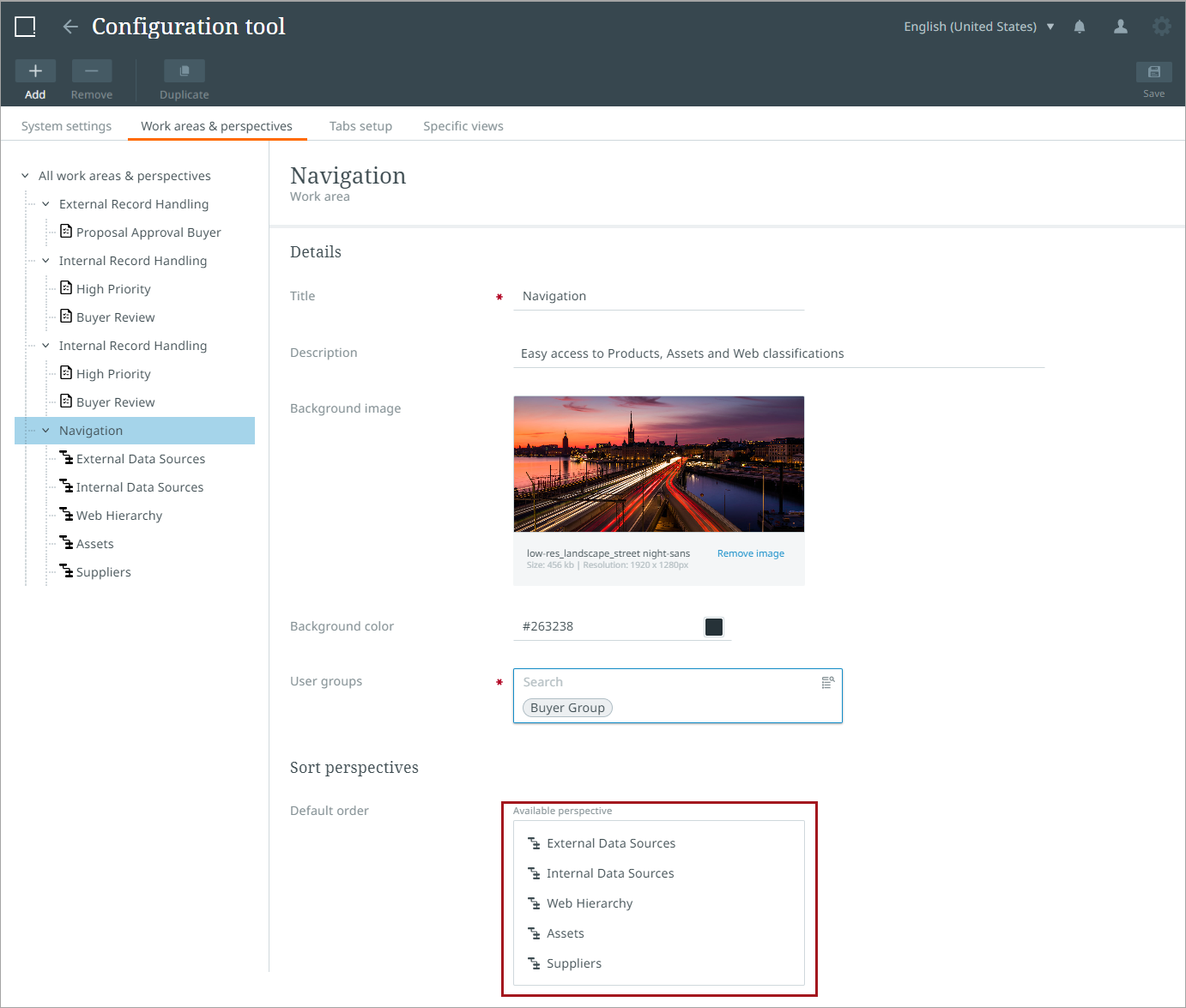1186x1008 pixels.
Task: Click the Add plus icon
Action: click(x=35, y=71)
